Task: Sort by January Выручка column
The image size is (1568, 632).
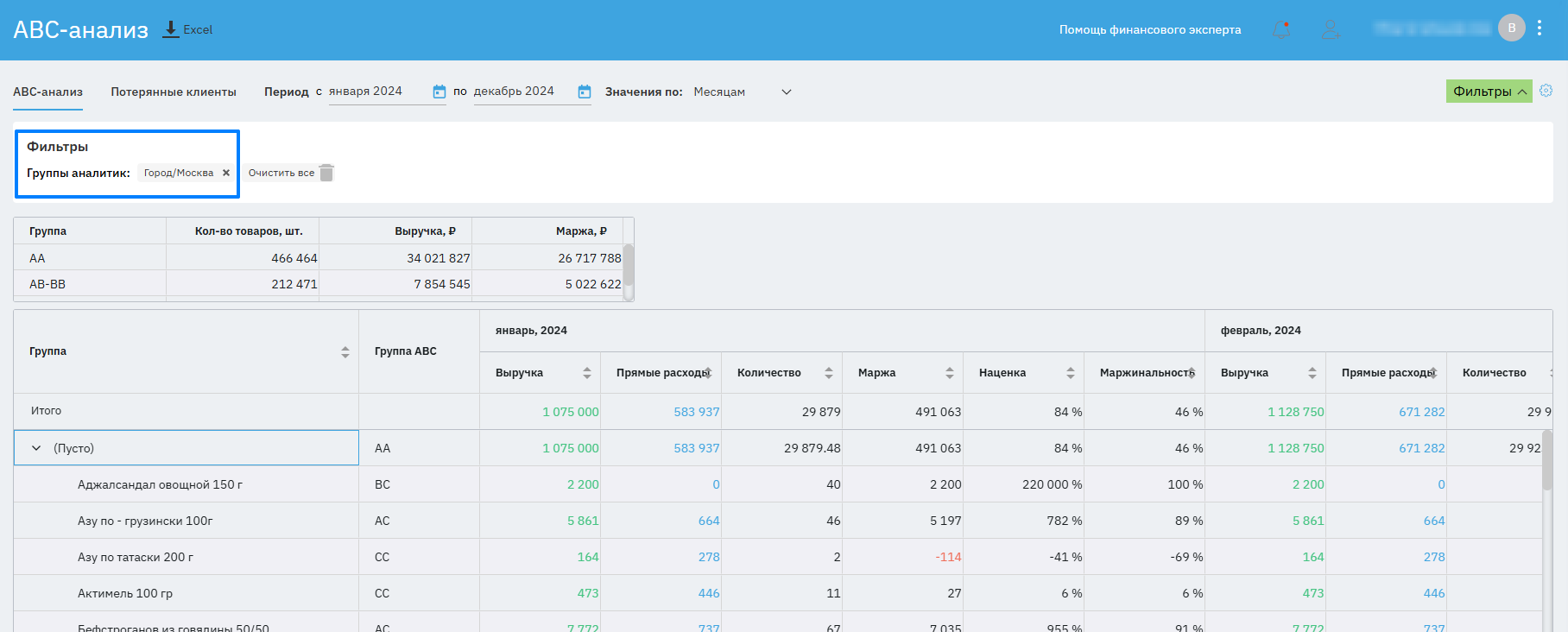Action: pos(587,373)
